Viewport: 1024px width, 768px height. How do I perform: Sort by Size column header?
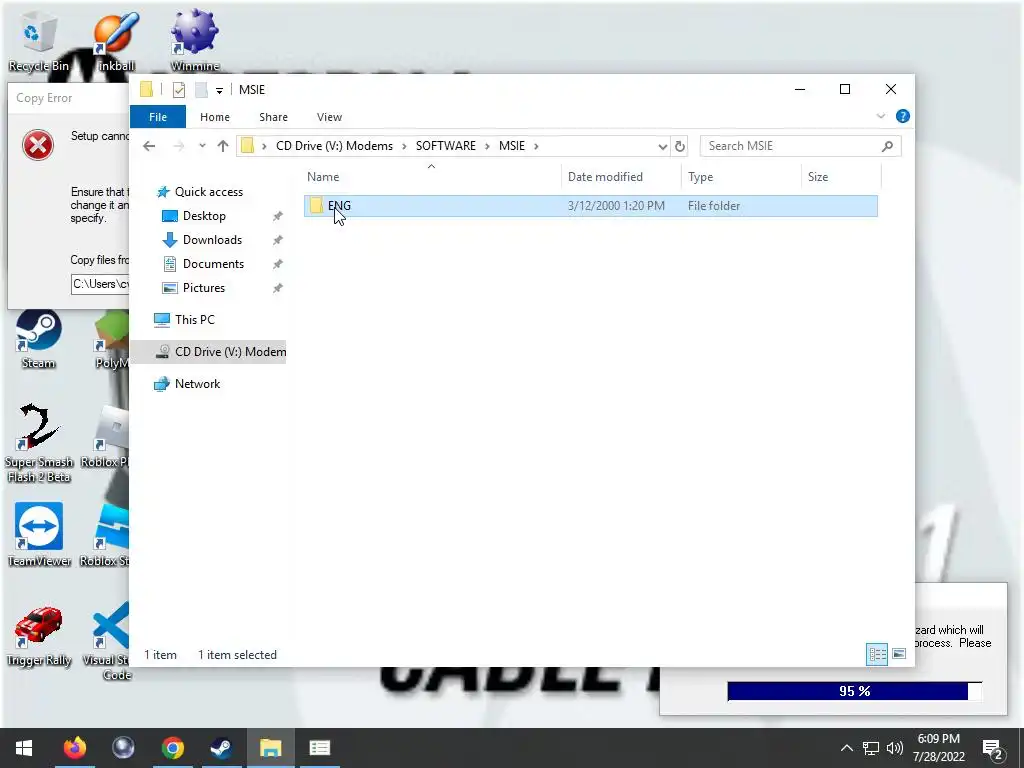(841, 176)
